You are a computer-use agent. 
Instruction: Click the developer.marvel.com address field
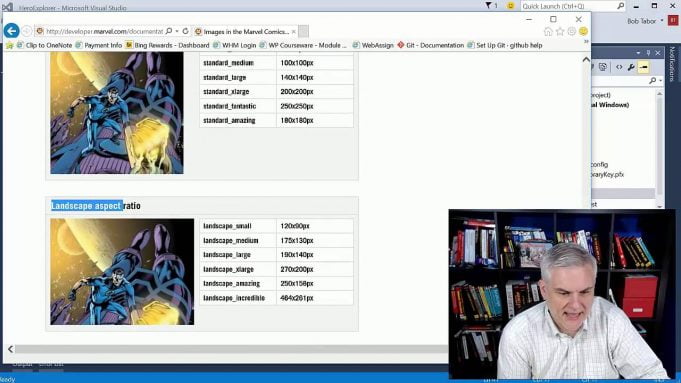tap(104, 31)
